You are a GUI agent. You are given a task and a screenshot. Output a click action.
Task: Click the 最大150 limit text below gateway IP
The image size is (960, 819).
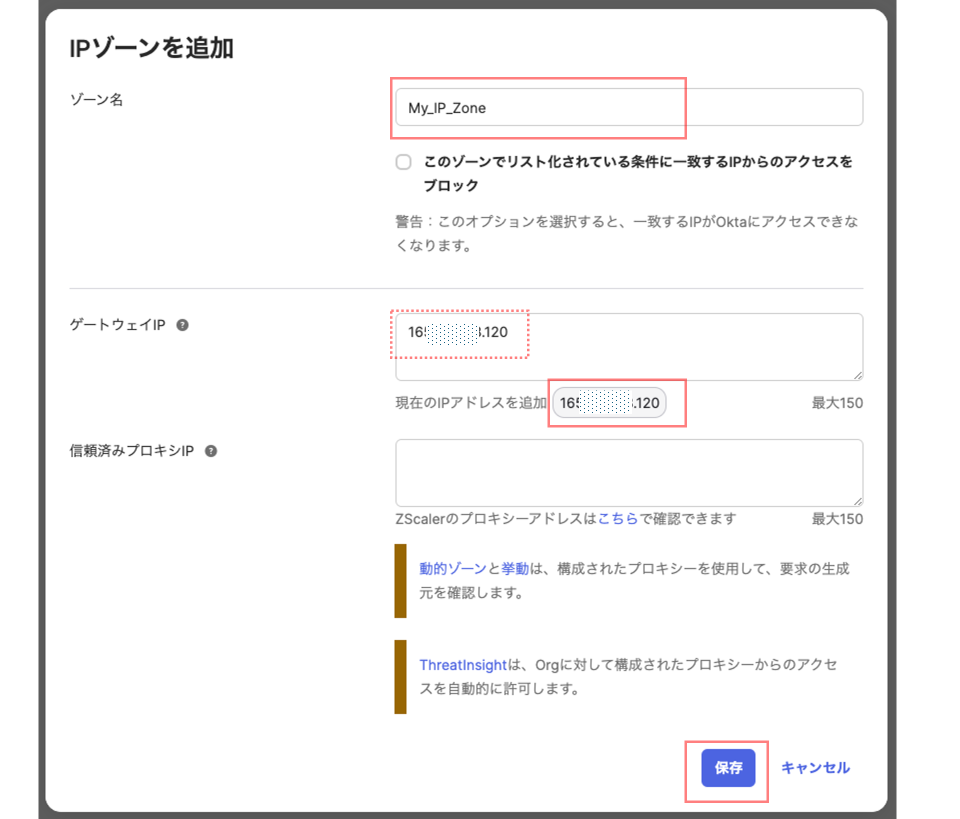(838, 402)
